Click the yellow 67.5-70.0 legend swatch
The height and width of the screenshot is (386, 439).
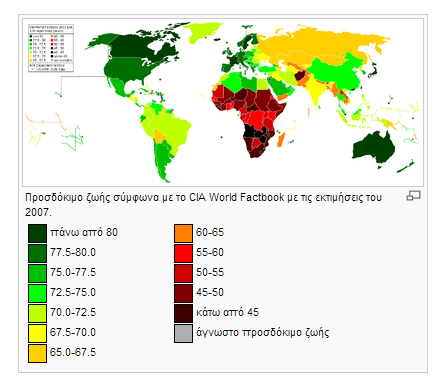[x=37, y=333]
